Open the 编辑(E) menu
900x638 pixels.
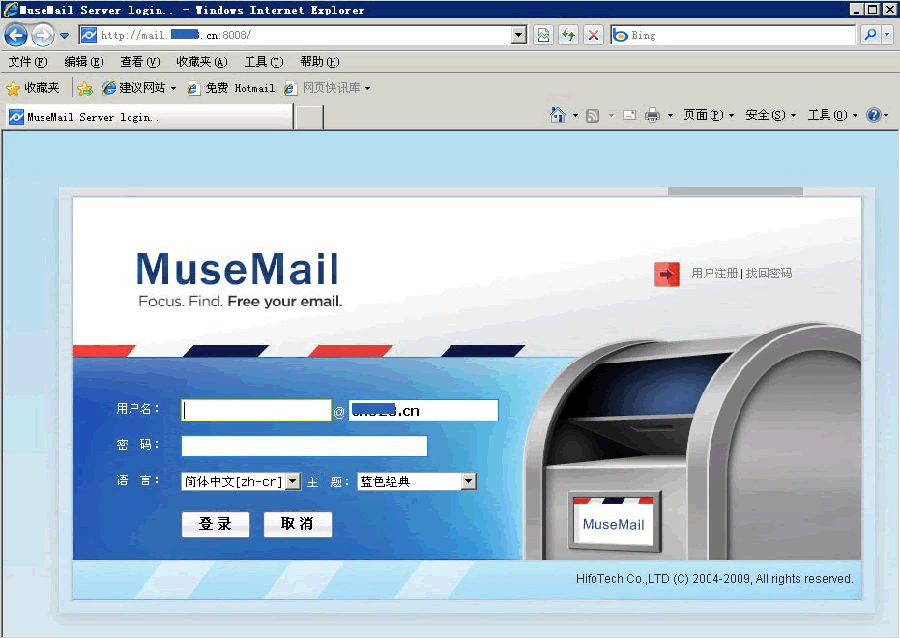[84, 61]
